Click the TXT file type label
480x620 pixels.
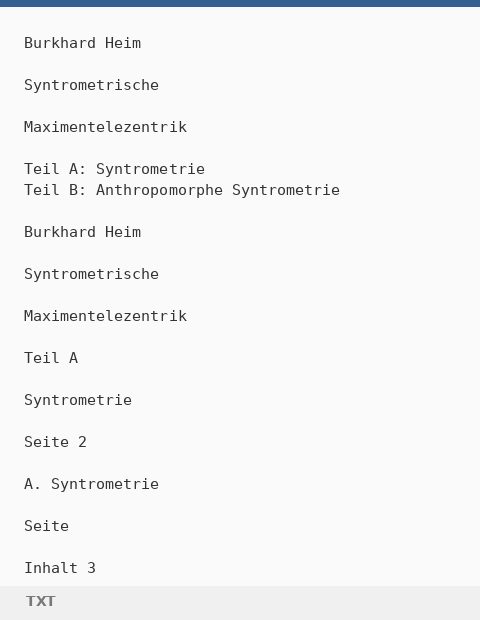click(x=40, y=601)
